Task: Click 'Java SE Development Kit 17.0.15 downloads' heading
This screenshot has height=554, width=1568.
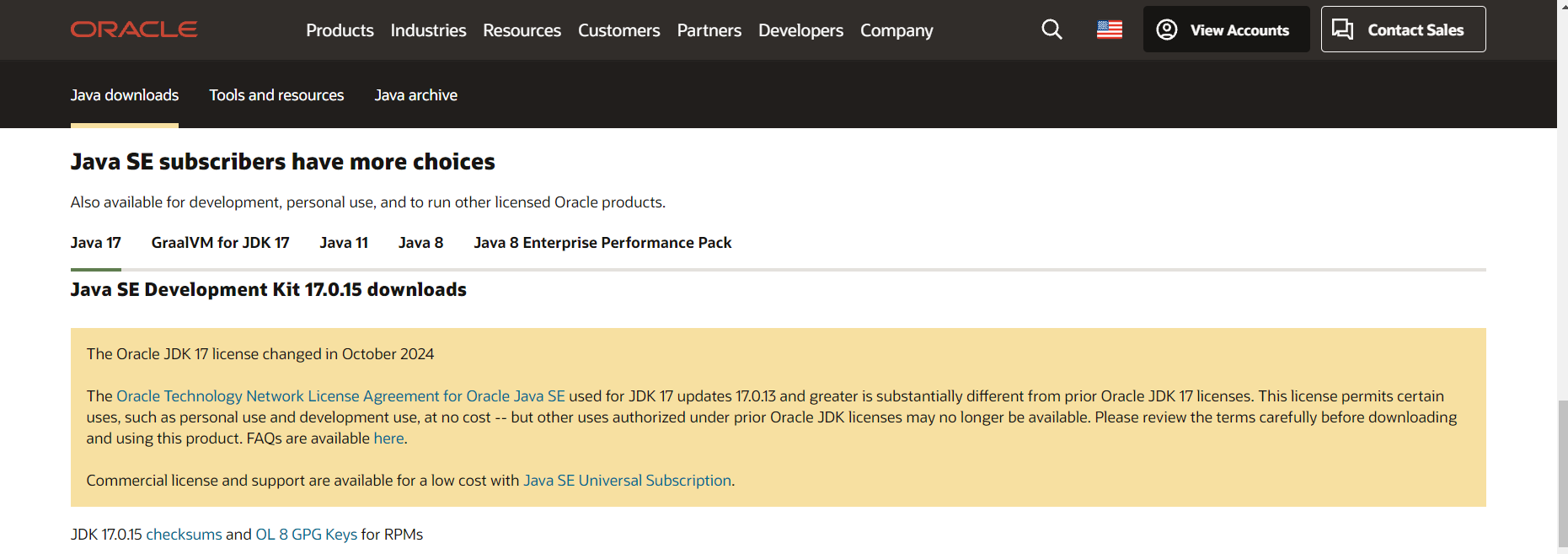Action: click(268, 290)
